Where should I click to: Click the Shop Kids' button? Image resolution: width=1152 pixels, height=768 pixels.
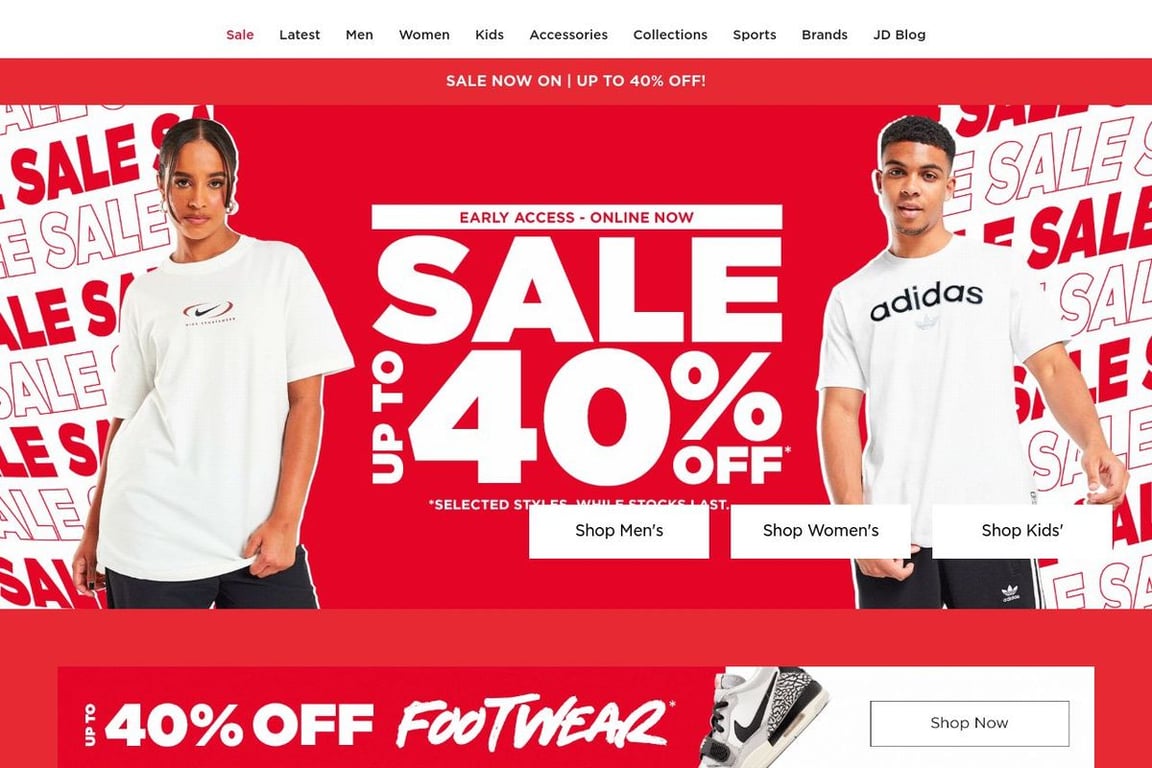tap(1022, 531)
